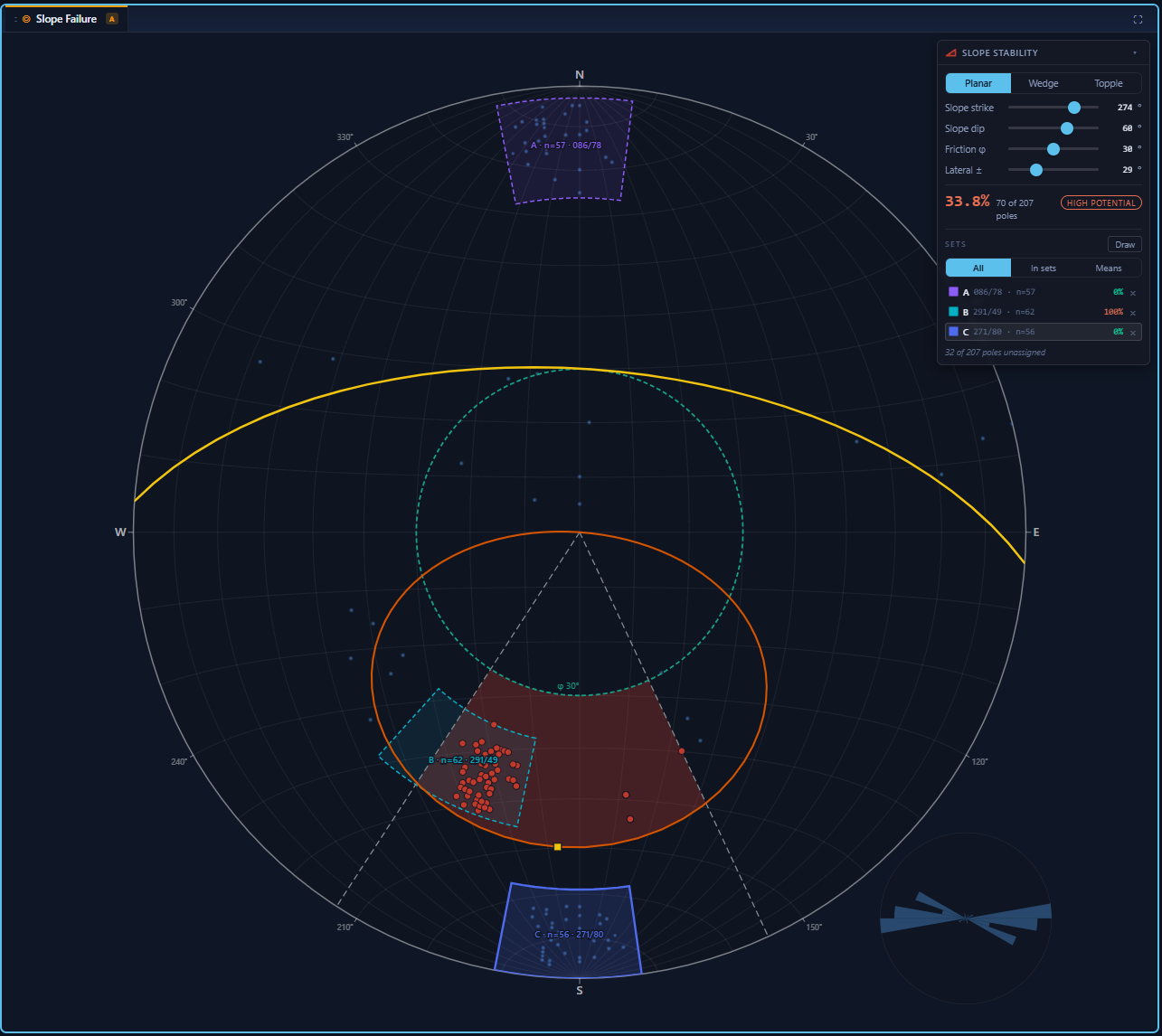Select set C row 271/80
The height and width of the screenshot is (1036, 1162).
(1044, 332)
